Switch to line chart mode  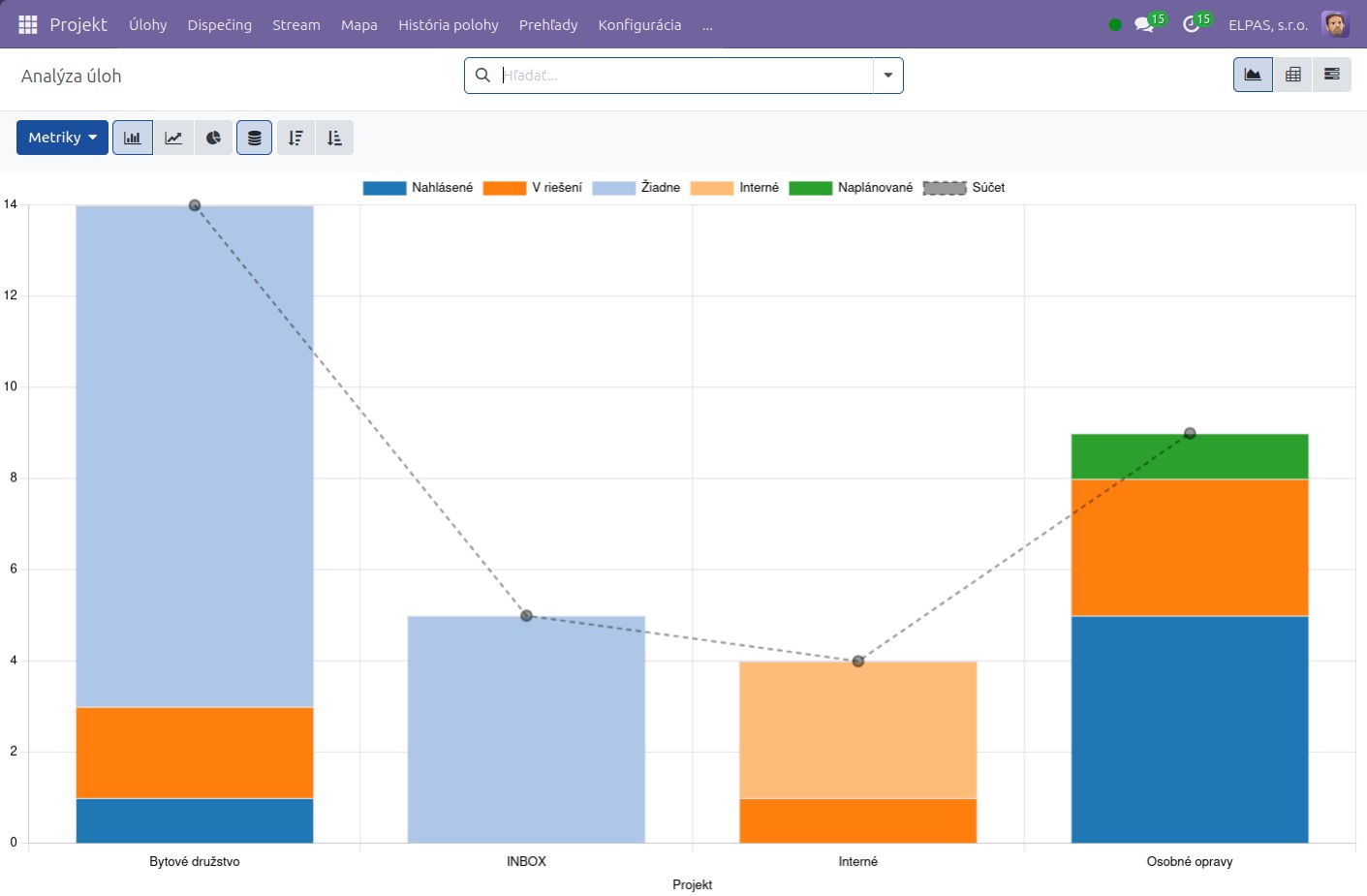[x=173, y=138]
